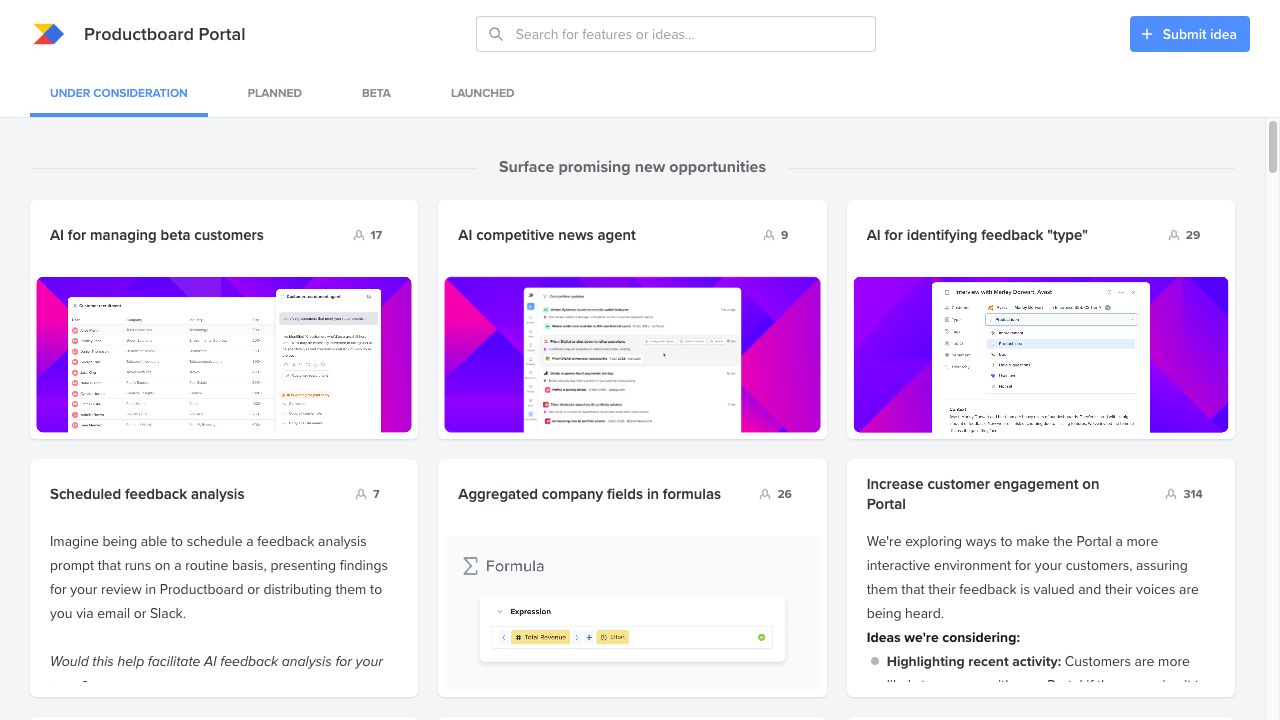The height and width of the screenshot is (720, 1280).
Task: Open Aggregated company fields in formulas title
Action: coord(589,494)
